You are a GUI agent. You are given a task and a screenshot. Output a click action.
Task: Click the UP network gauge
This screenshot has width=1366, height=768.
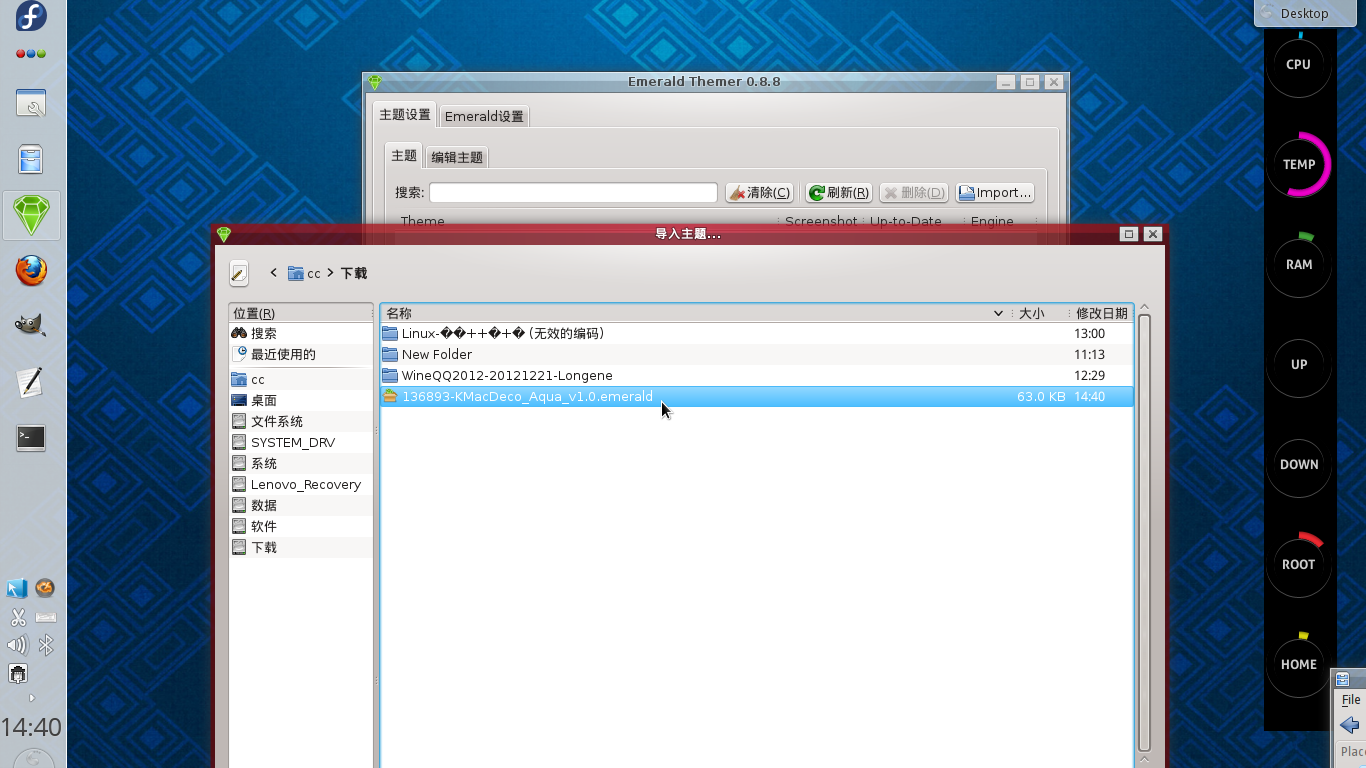click(1298, 364)
